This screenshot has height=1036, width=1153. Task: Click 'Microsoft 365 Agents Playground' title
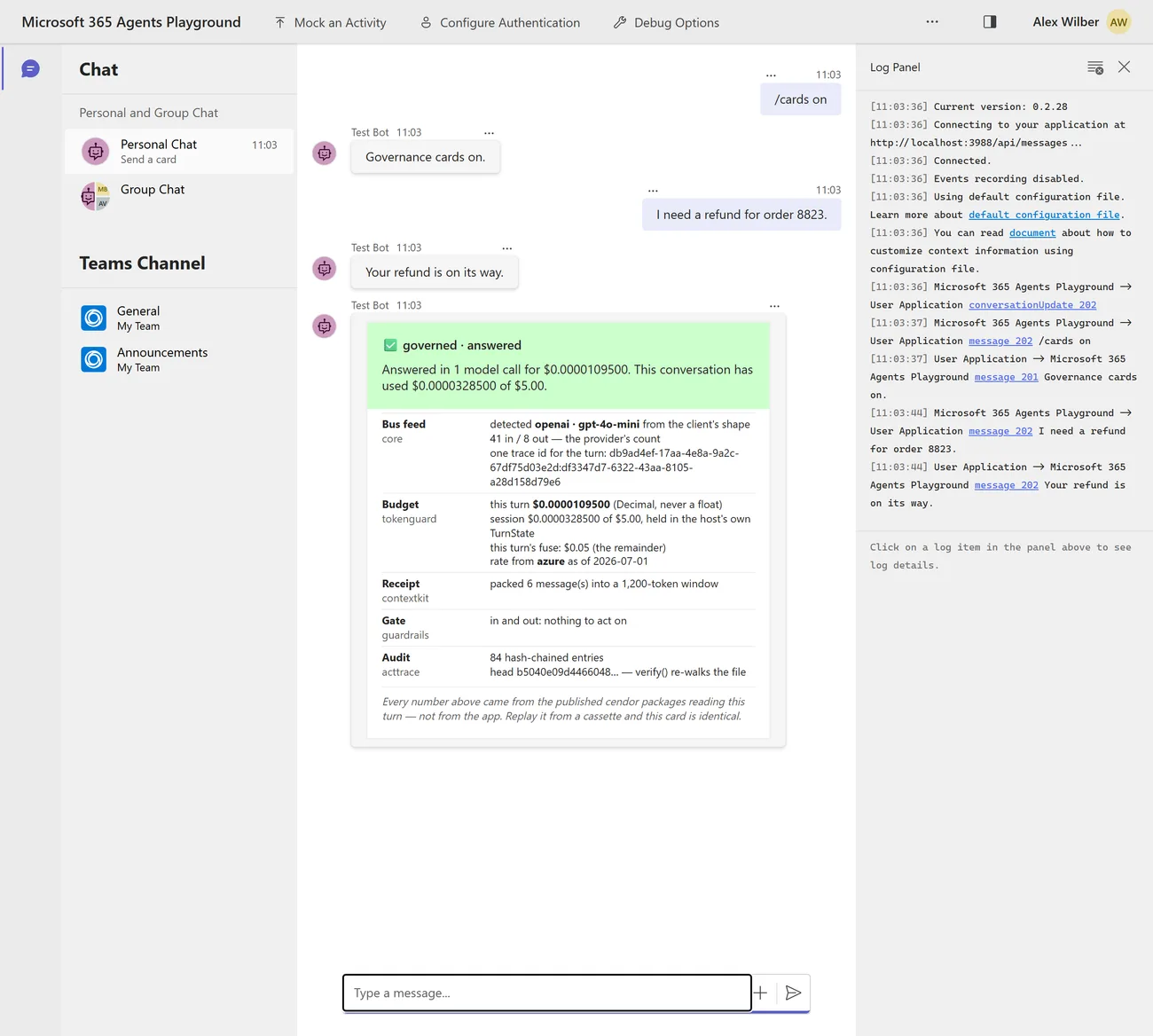click(131, 22)
